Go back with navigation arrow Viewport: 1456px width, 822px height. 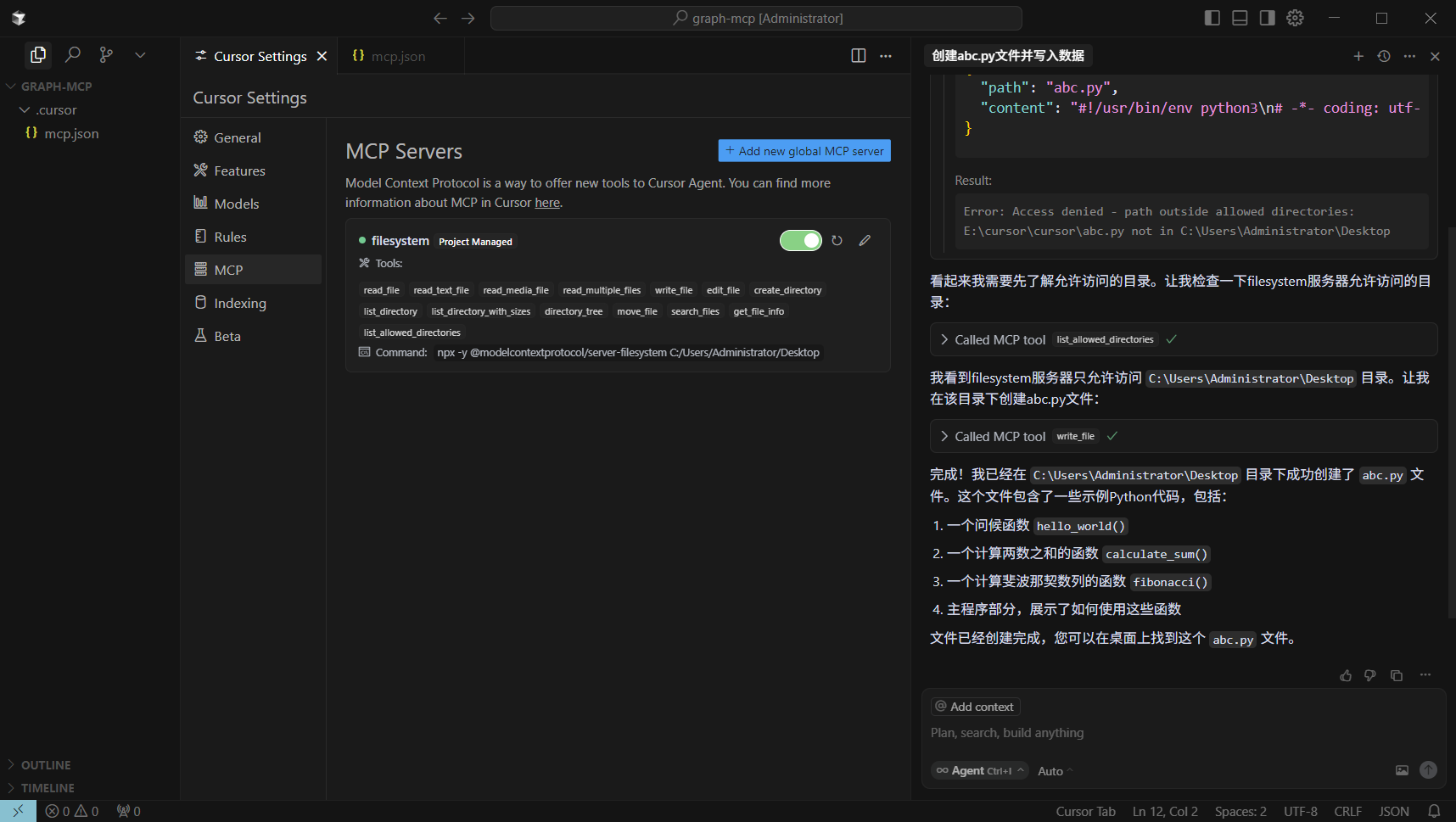point(440,18)
